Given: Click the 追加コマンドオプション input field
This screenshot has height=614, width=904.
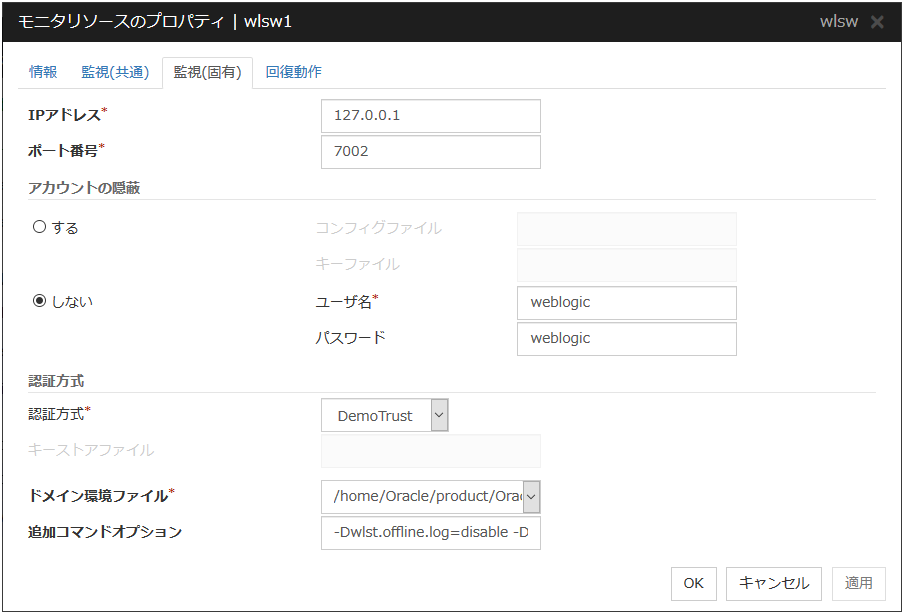Looking at the screenshot, I should coord(430,533).
